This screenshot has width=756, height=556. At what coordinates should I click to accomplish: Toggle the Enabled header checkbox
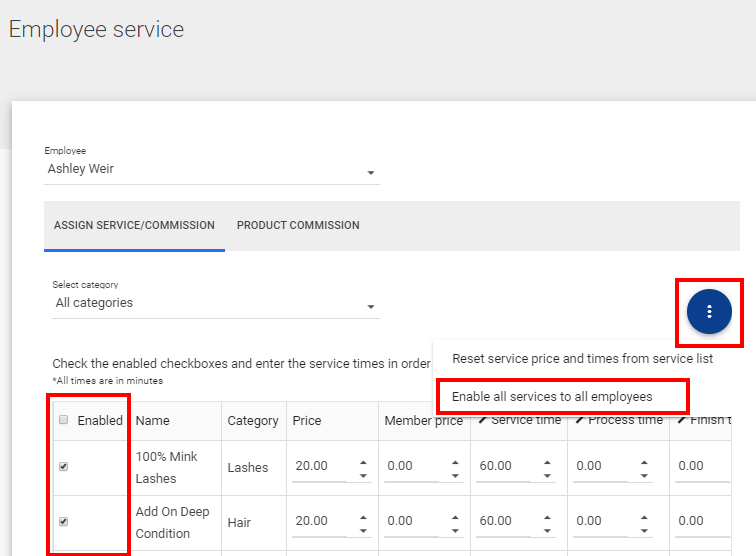(x=64, y=421)
